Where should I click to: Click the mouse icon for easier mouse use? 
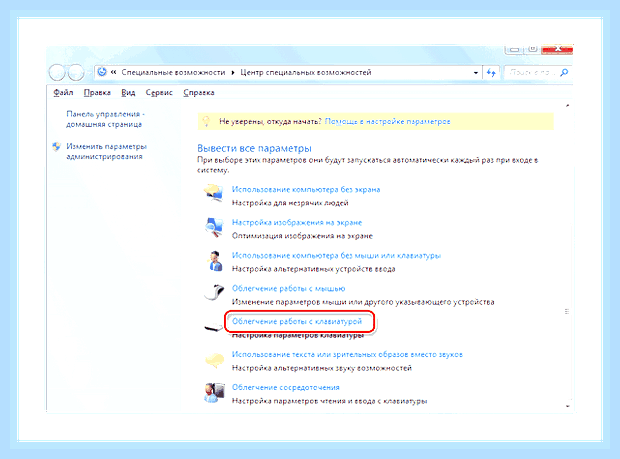coord(214,293)
